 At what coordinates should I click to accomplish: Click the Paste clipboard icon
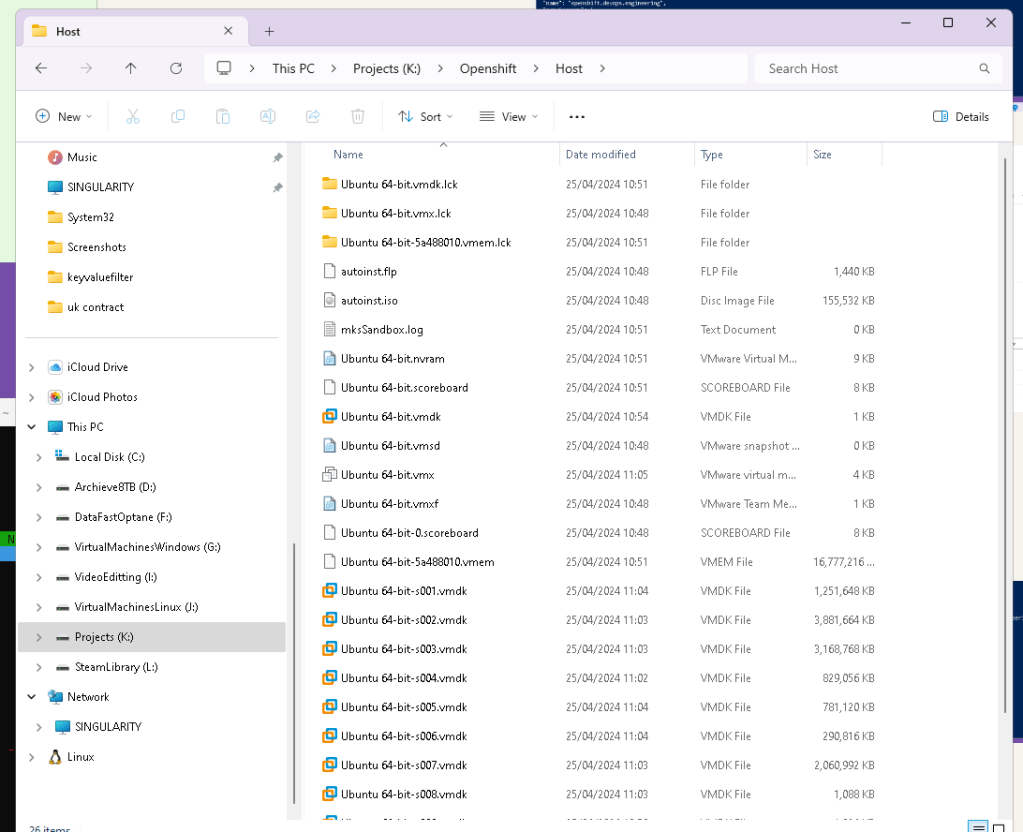pyautogui.click(x=222, y=117)
